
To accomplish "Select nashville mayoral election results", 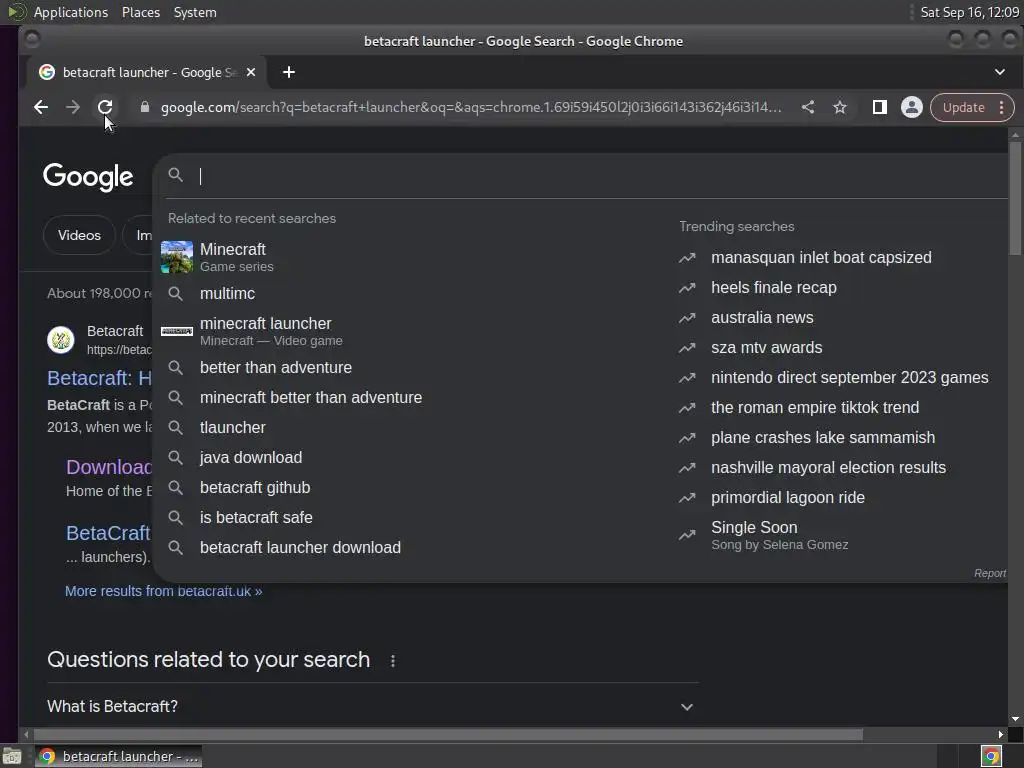I will (828, 468).
